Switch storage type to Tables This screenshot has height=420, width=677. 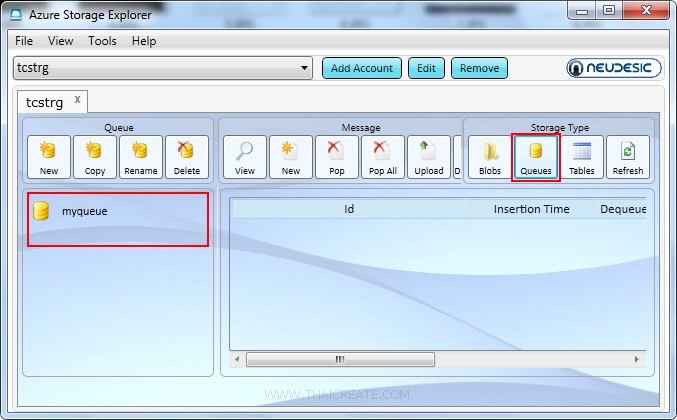coord(582,157)
